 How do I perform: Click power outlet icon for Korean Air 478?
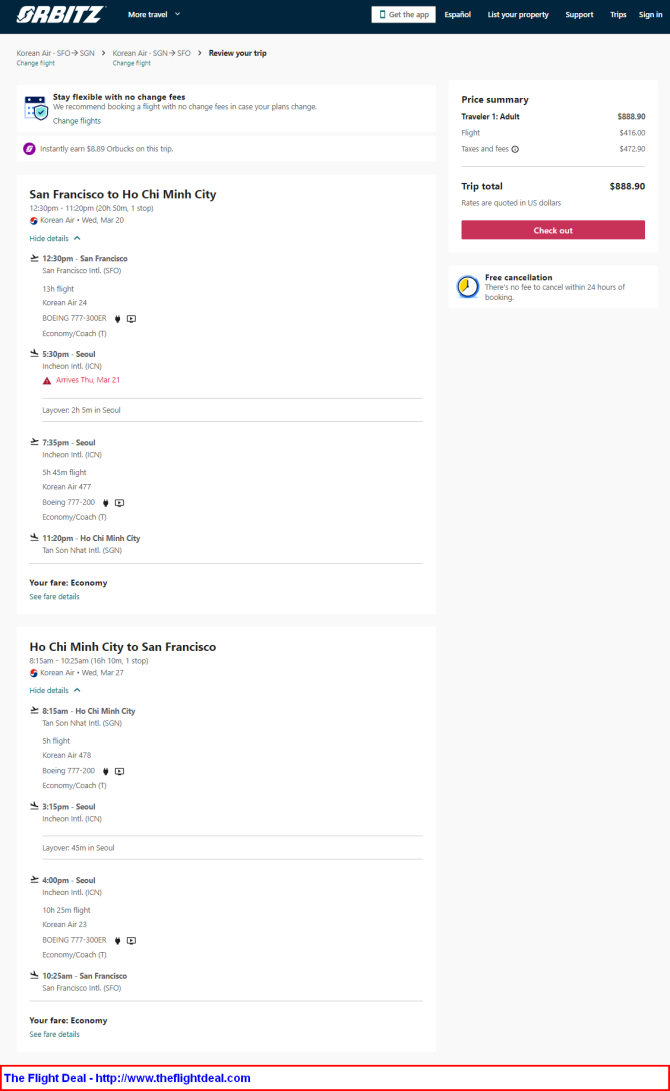(106, 771)
